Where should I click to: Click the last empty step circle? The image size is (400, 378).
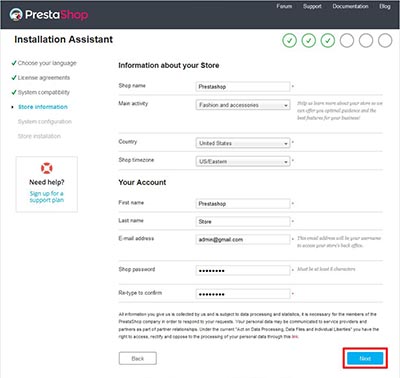click(x=385, y=40)
